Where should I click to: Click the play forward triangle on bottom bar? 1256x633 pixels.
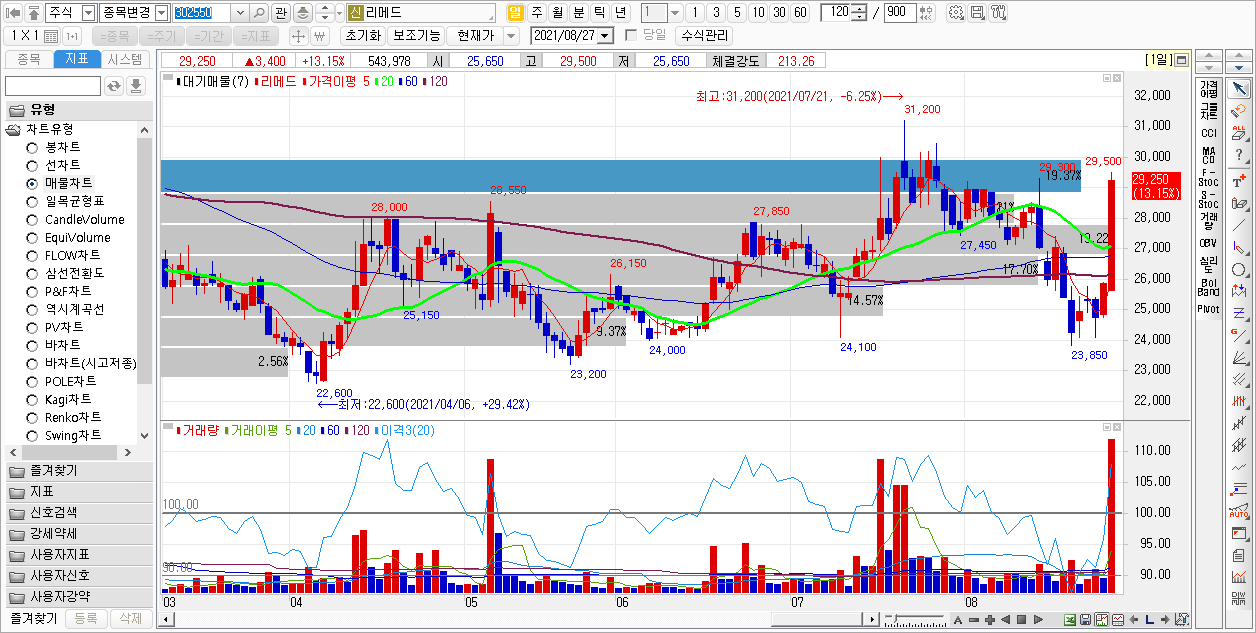[x=1036, y=620]
